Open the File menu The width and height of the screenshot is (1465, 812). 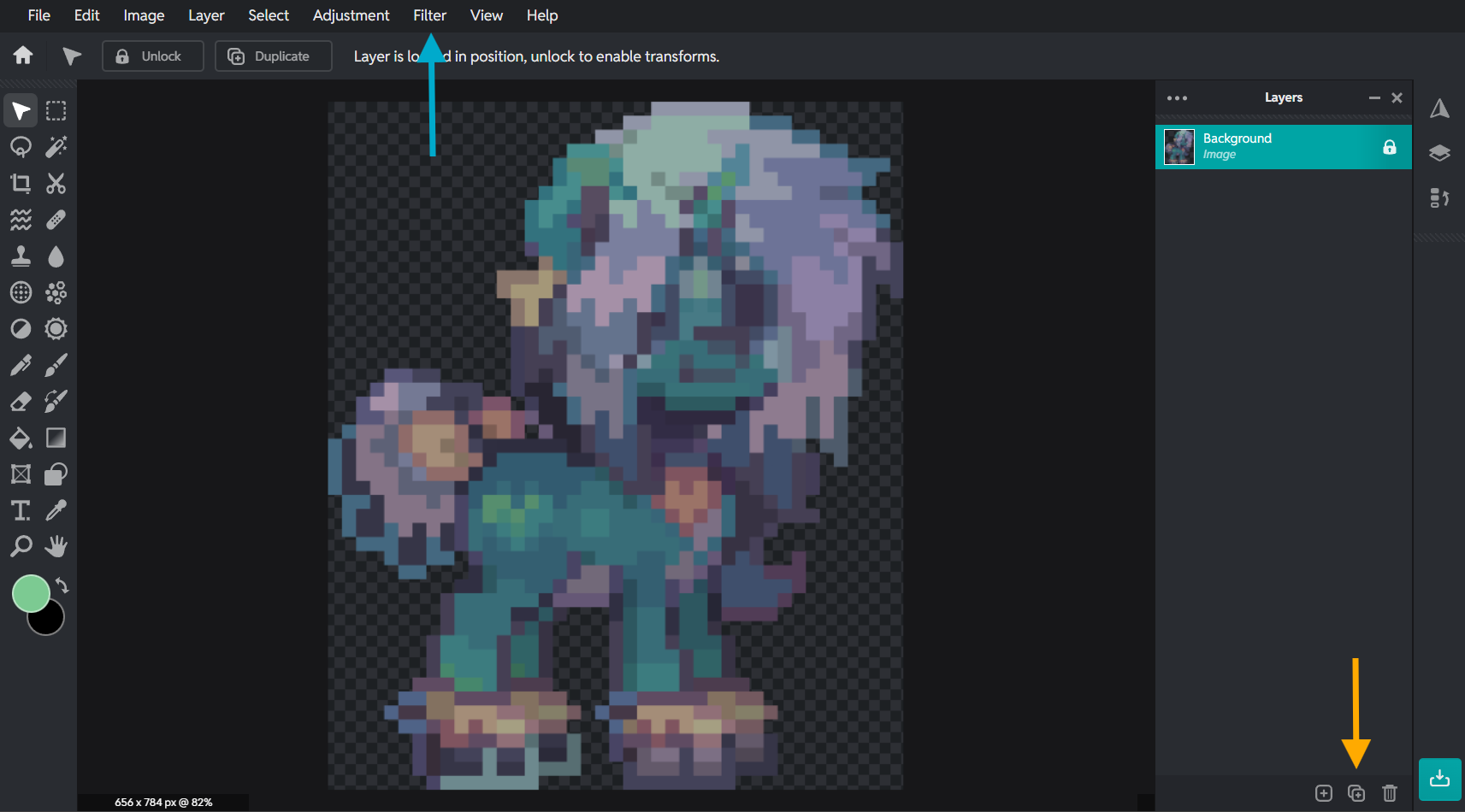pyautogui.click(x=39, y=15)
